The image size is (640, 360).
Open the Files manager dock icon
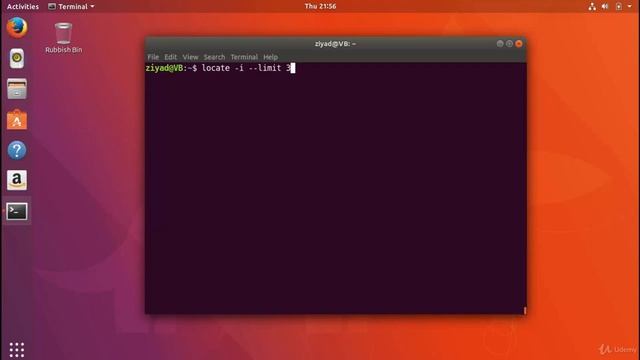pos(17,89)
